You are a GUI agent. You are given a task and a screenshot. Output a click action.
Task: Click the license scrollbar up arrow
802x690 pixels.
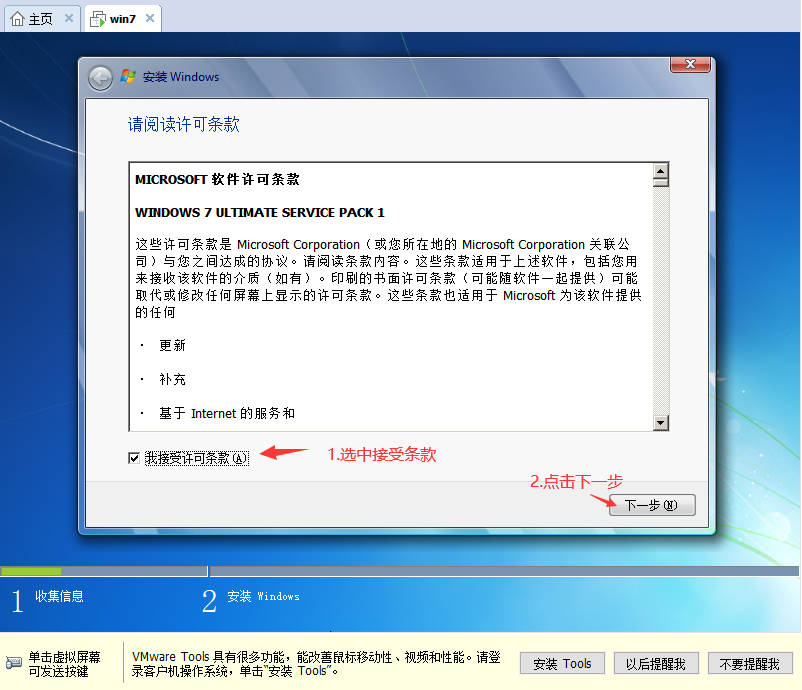click(661, 171)
